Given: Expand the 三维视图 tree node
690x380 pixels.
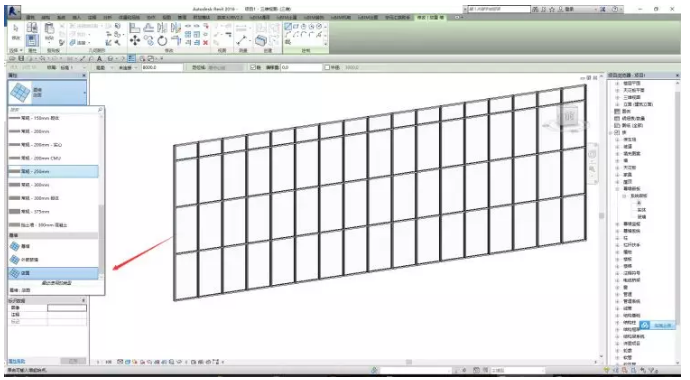Looking at the screenshot, I should (617, 97).
